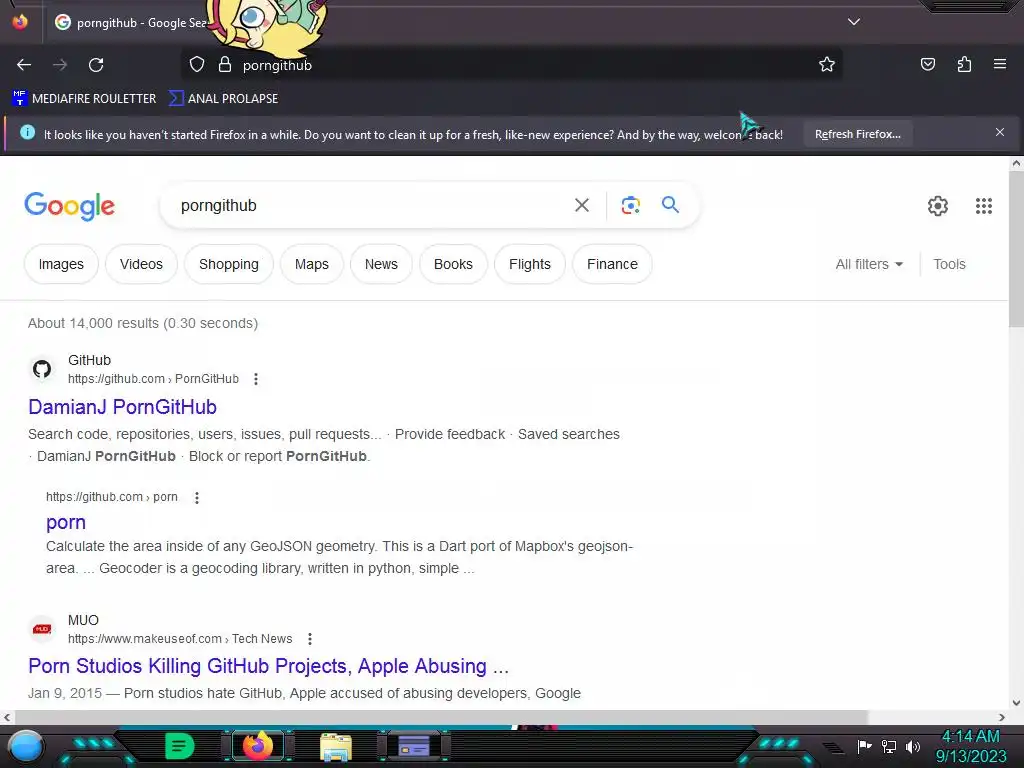The width and height of the screenshot is (1024, 768).
Task: Filter results by Videos
Action: [x=141, y=264]
